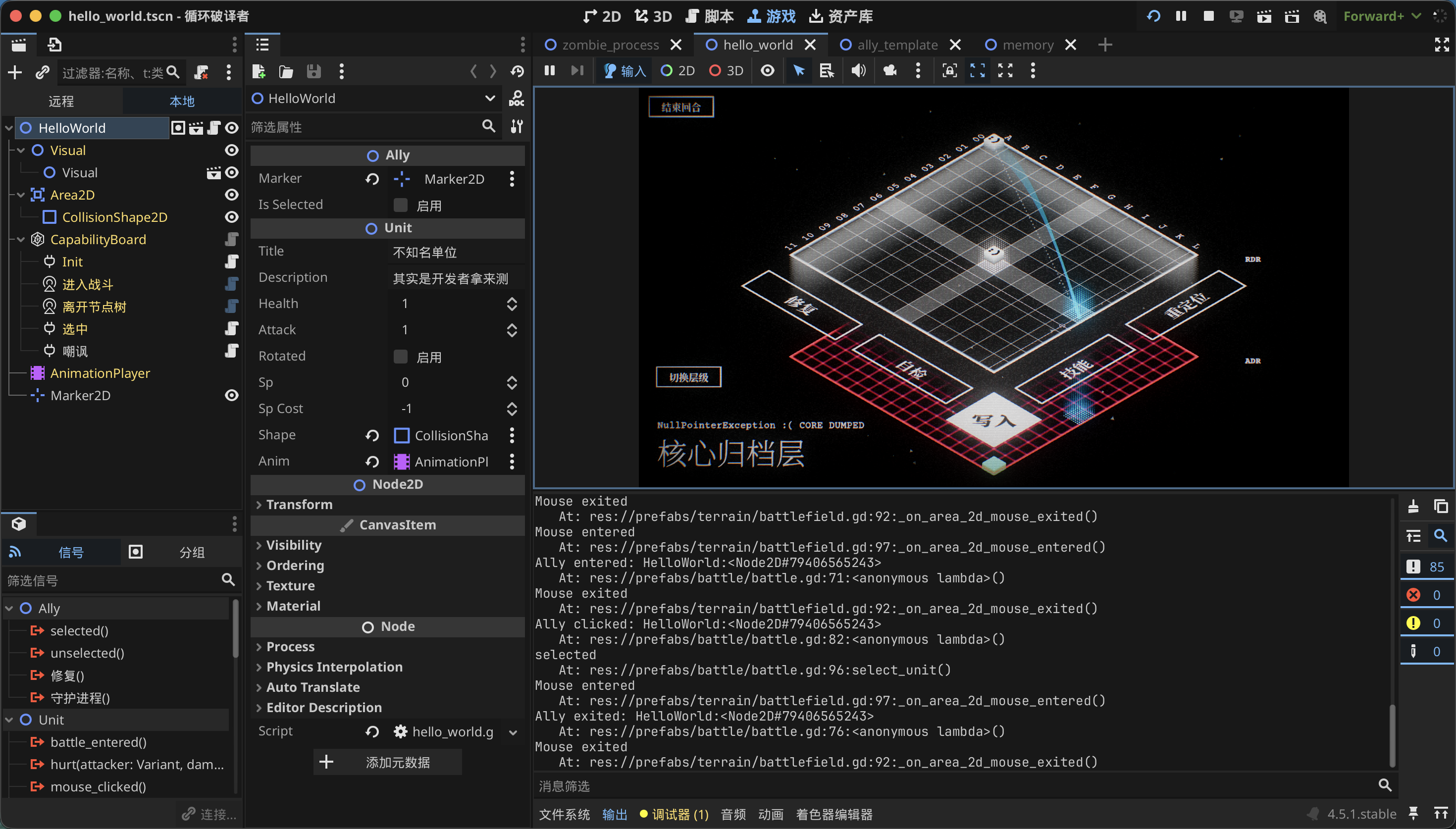
Task: Copy output log contents
Action: coord(1441,506)
